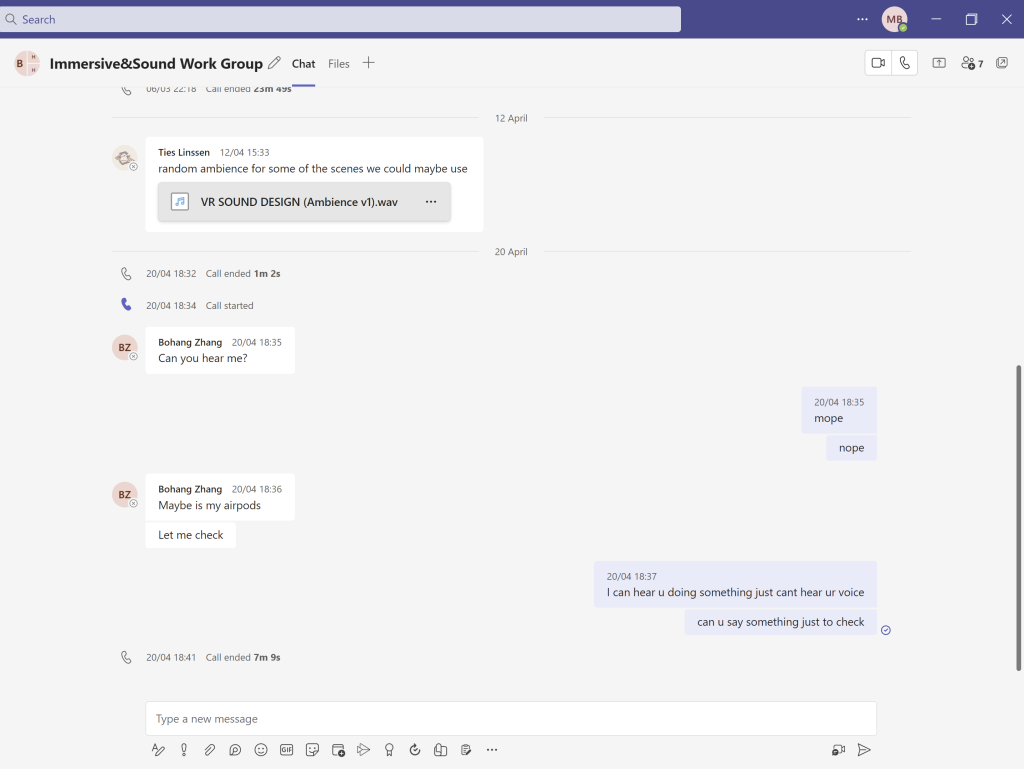The image size is (1024, 769).
Task: Open the Format text options
Action: click(158, 750)
